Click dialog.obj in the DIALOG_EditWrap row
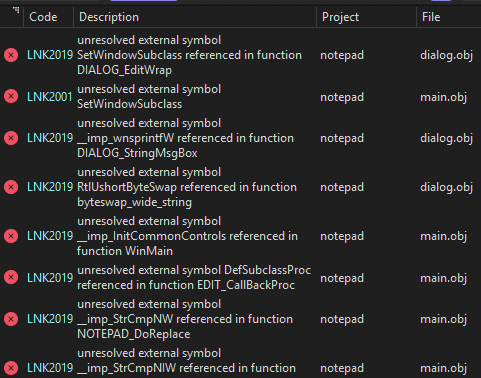Screen dimensions: 481x378 click(x=447, y=55)
